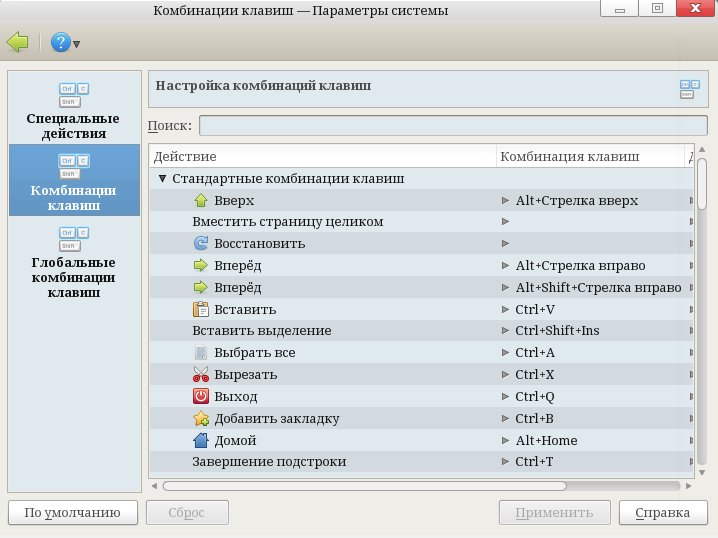Click the Вырезать scissors icon
718x538 pixels.
pyautogui.click(x=201, y=374)
